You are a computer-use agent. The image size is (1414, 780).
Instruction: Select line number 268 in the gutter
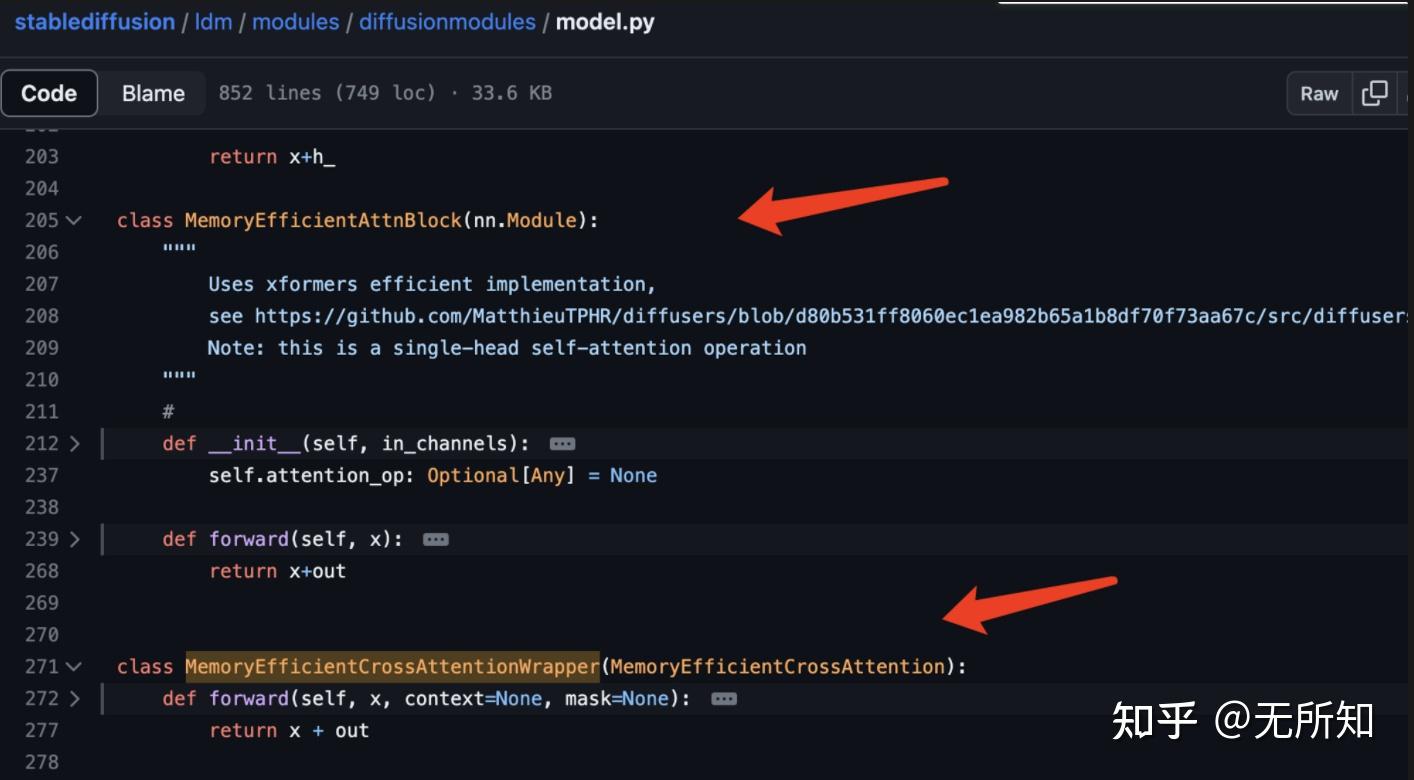tap(41, 571)
